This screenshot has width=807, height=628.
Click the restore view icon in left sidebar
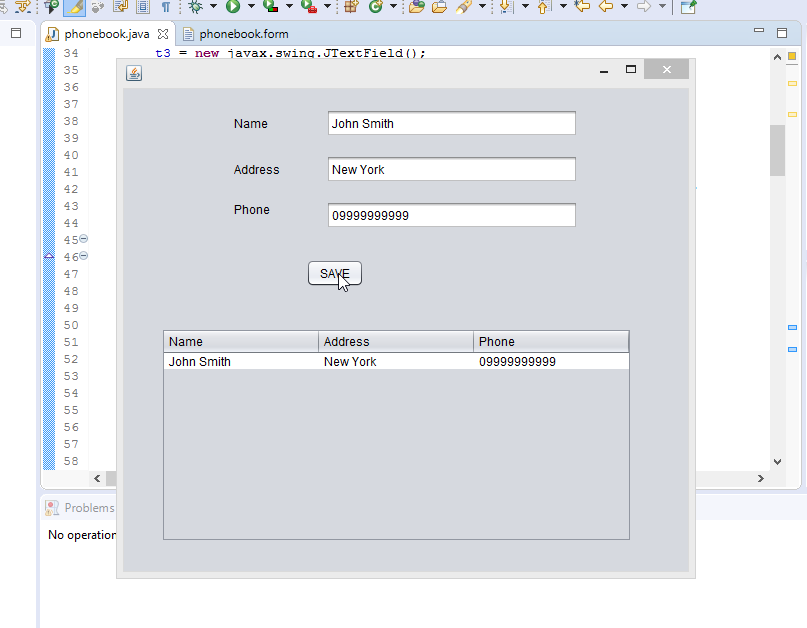pos(16,33)
